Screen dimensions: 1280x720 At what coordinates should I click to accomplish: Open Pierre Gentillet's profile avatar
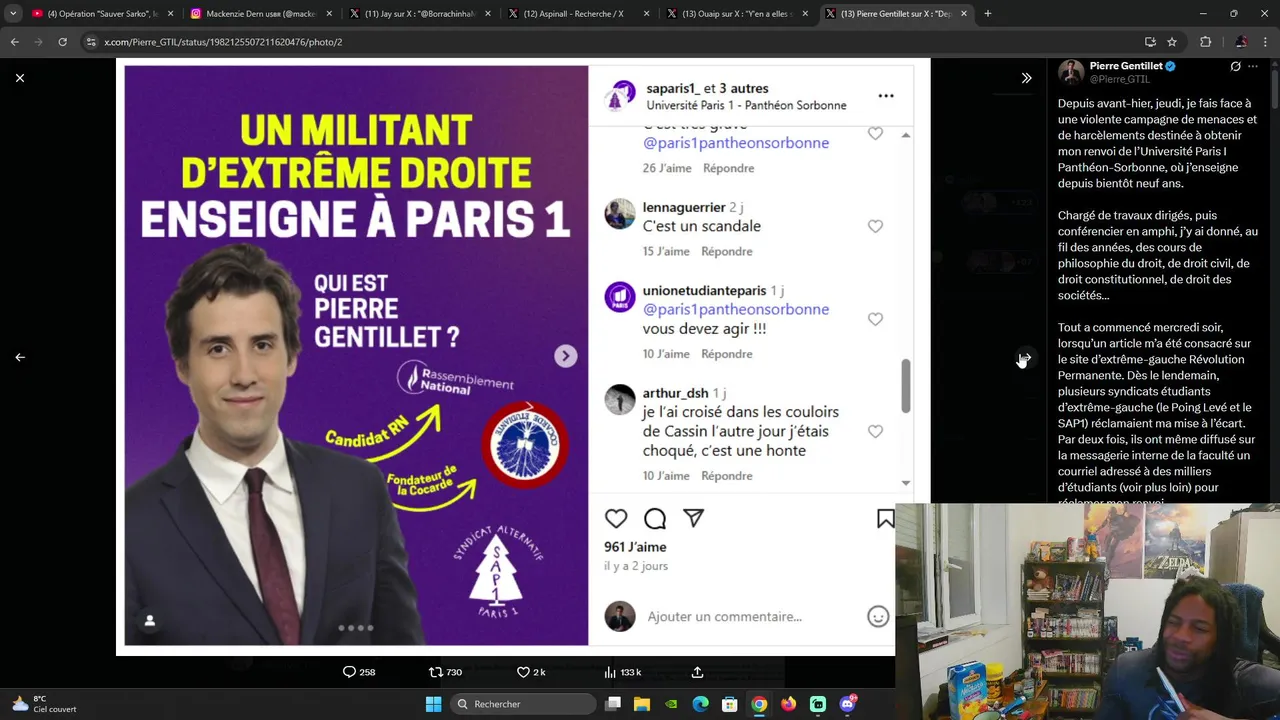click(1071, 72)
